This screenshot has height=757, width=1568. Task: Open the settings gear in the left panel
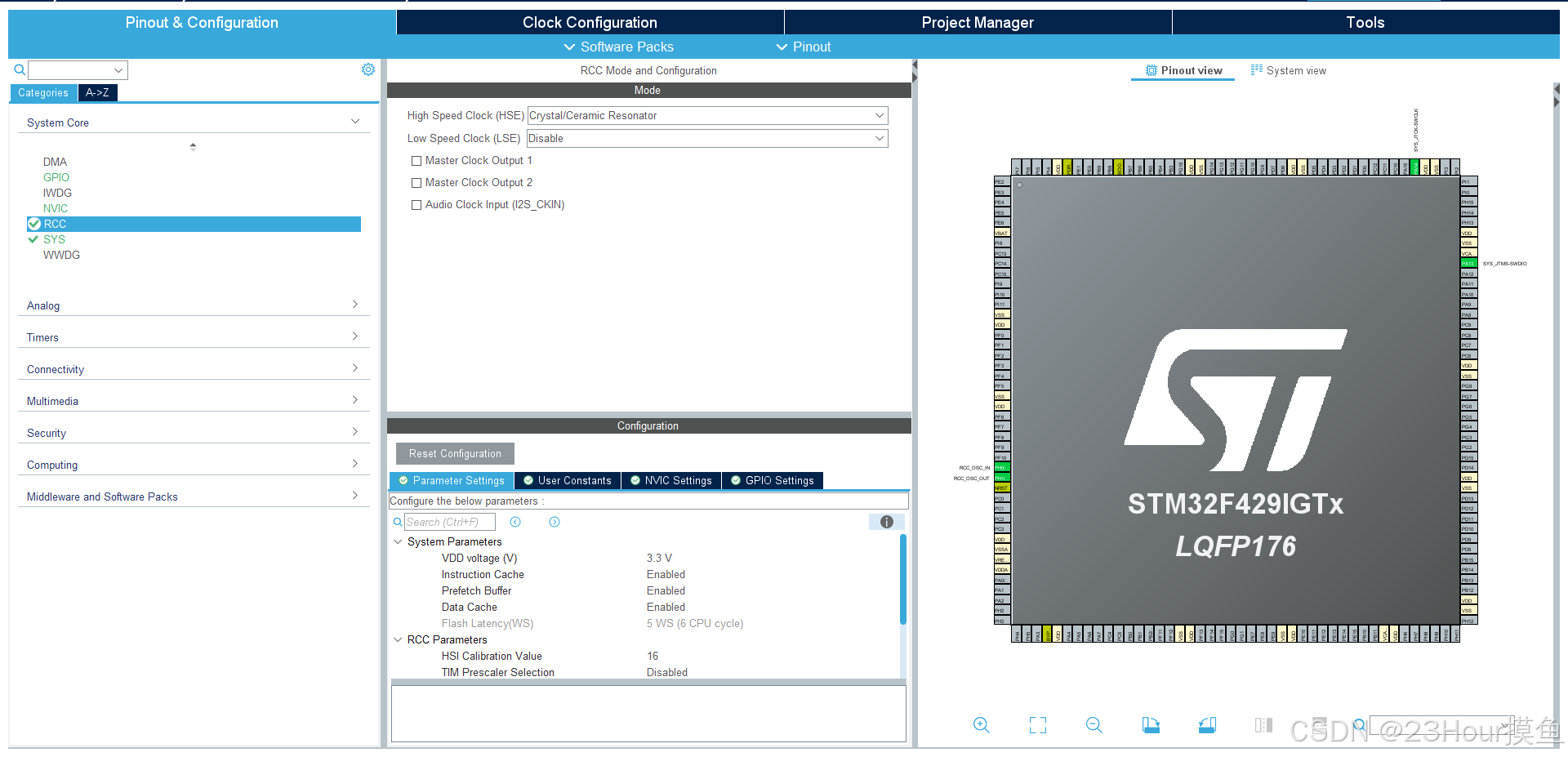pos(368,69)
